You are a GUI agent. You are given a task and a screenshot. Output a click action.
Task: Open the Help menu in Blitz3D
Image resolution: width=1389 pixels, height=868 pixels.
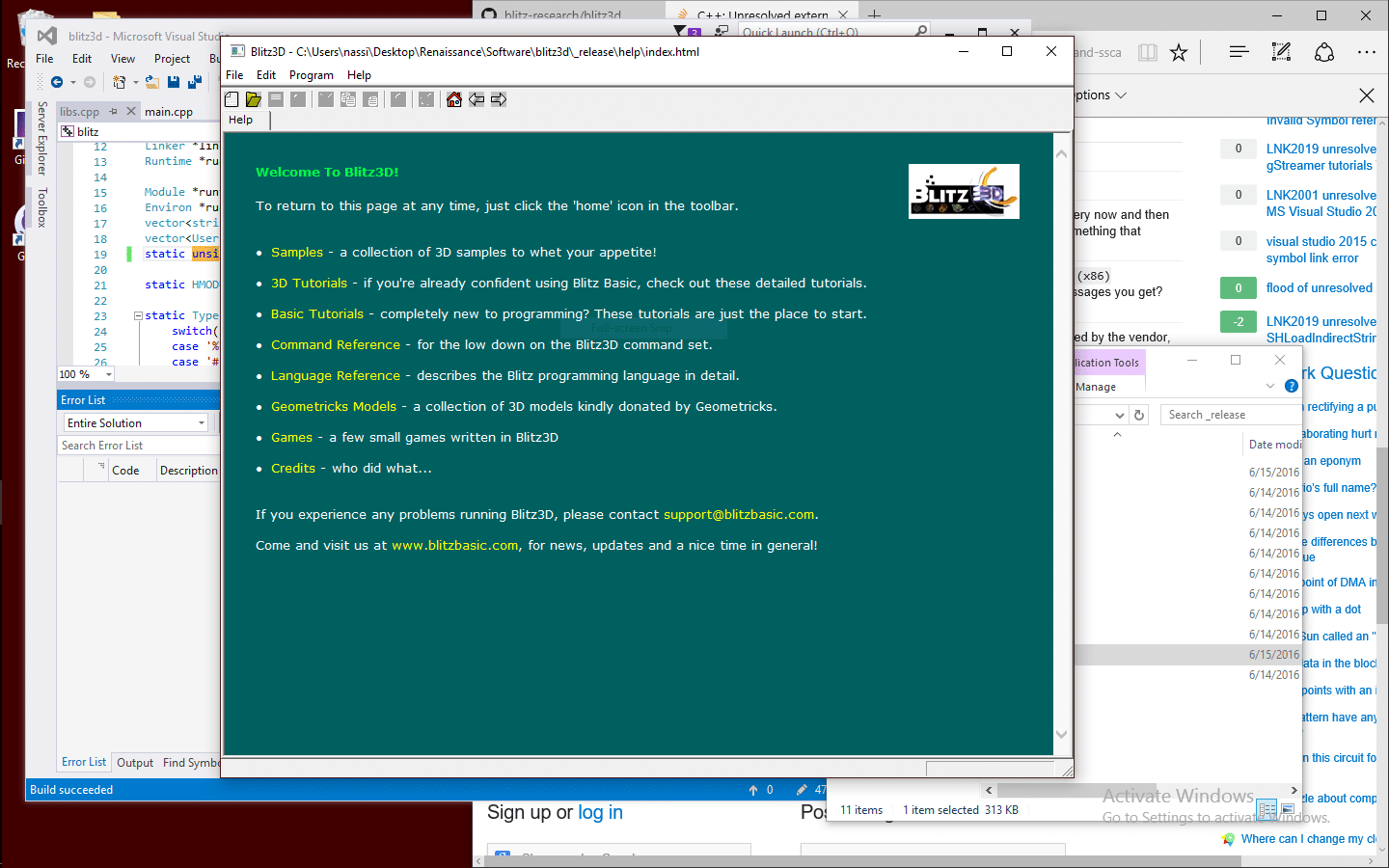click(359, 75)
